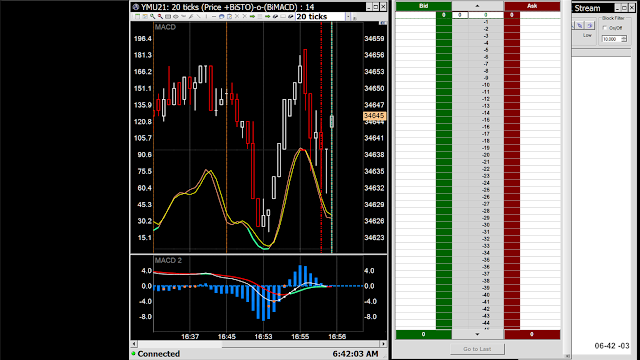Click the red zoom-out magnifier icon
The image size is (640, 360).
click(x=160, y=16)
